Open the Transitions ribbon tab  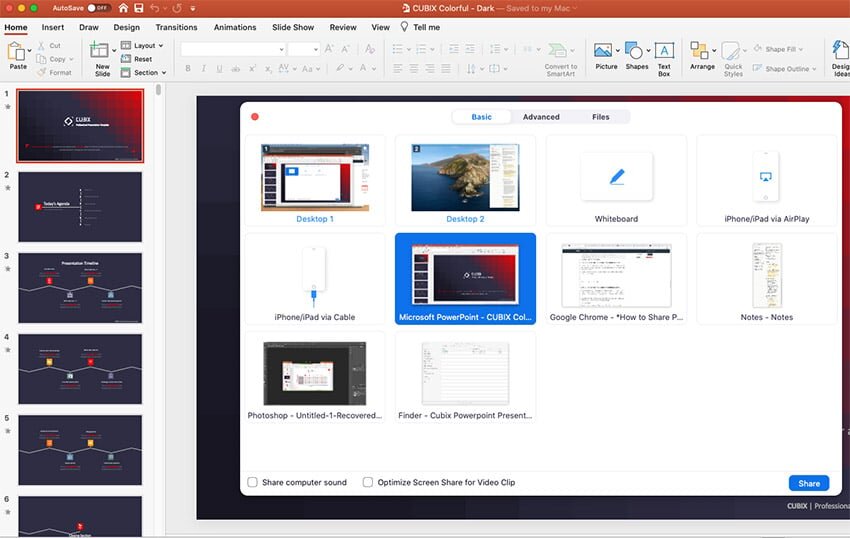(176, 27)
